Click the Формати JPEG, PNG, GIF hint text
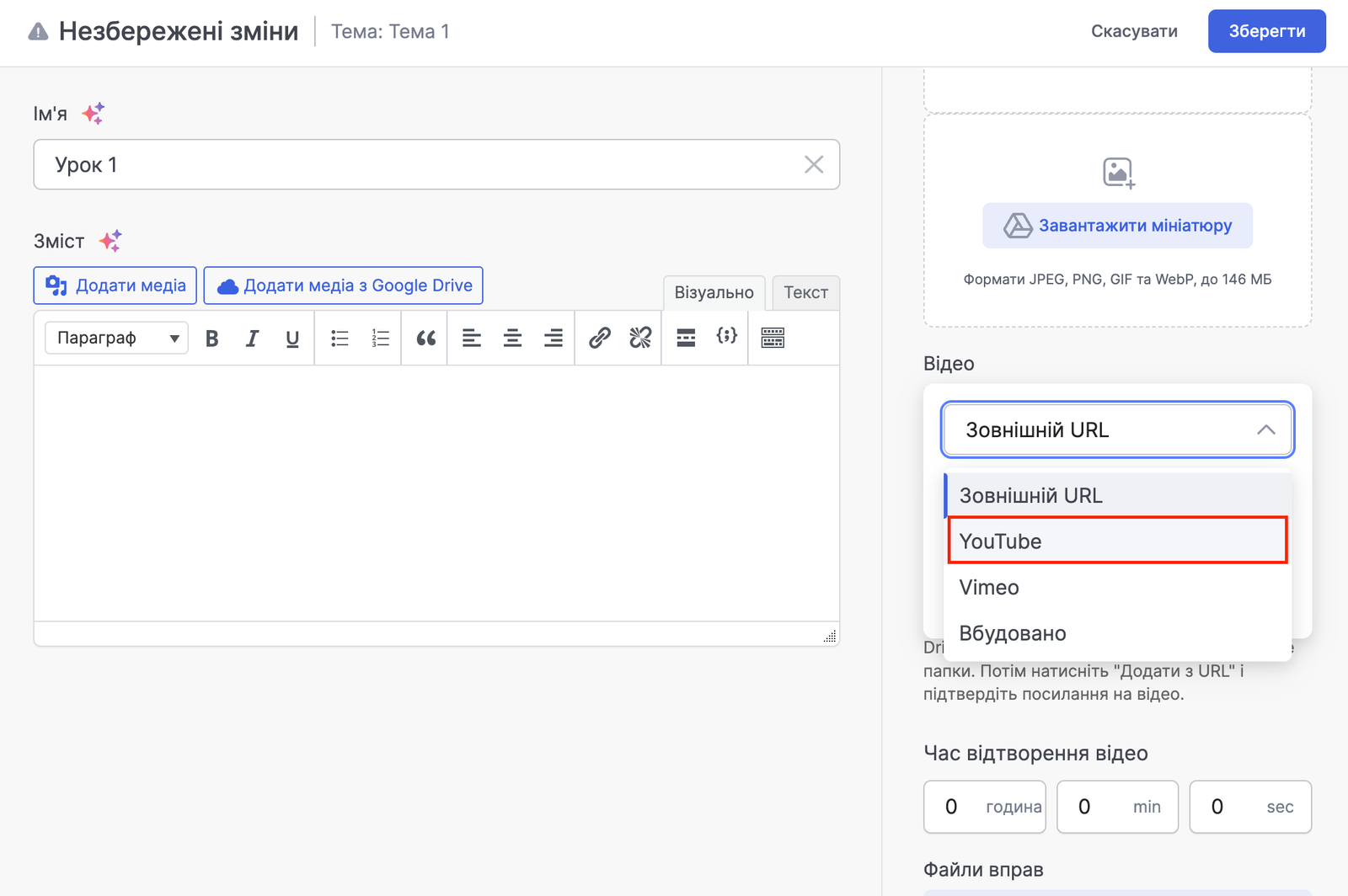Image resolution: width=1348 pixels, height=896 pixels. (x=1117, y=280)
